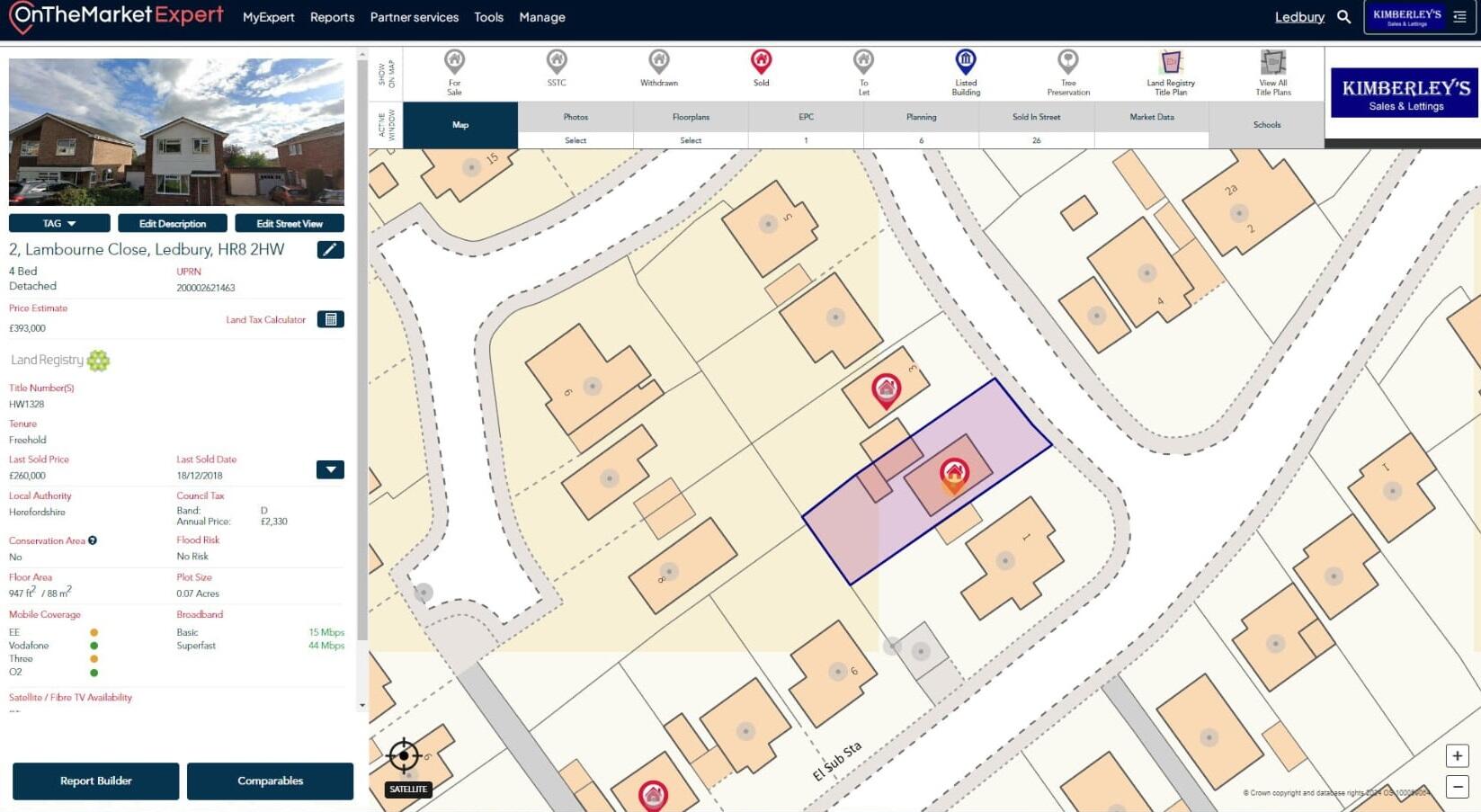Zoom out the map with minus button
Viewport: 1481px width, 812px height.
1457,787
